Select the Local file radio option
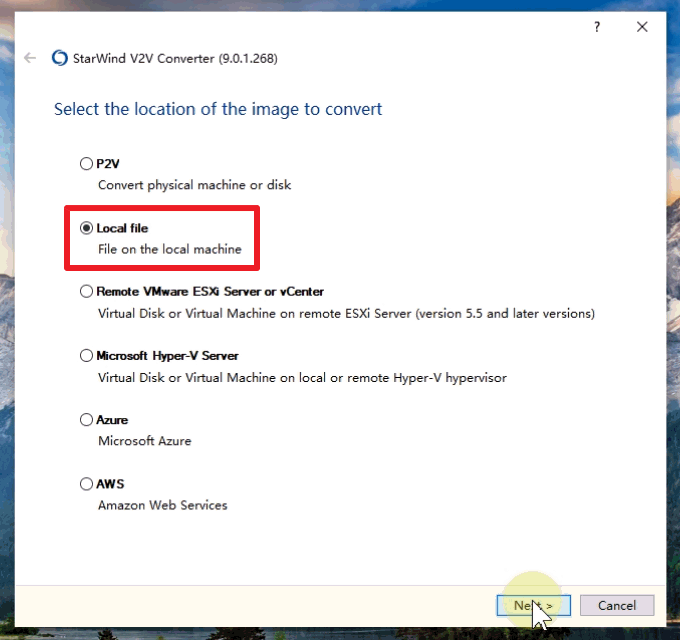The width and height of the screenshot is (680, 640). point(86,228)
